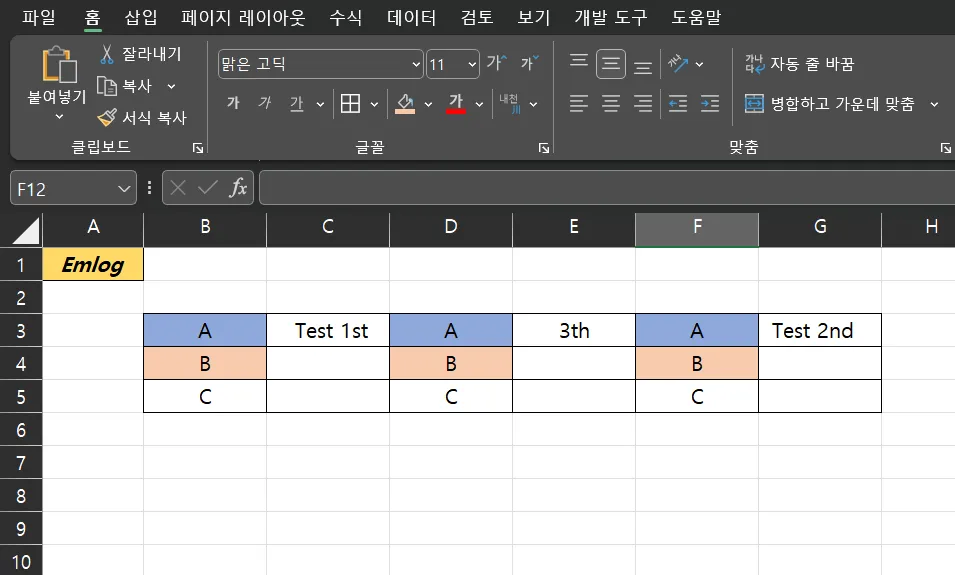Image resolution: width=955 pixels, height=575 pixels.
Task: Center text horizontally
Action: [611, 104]
